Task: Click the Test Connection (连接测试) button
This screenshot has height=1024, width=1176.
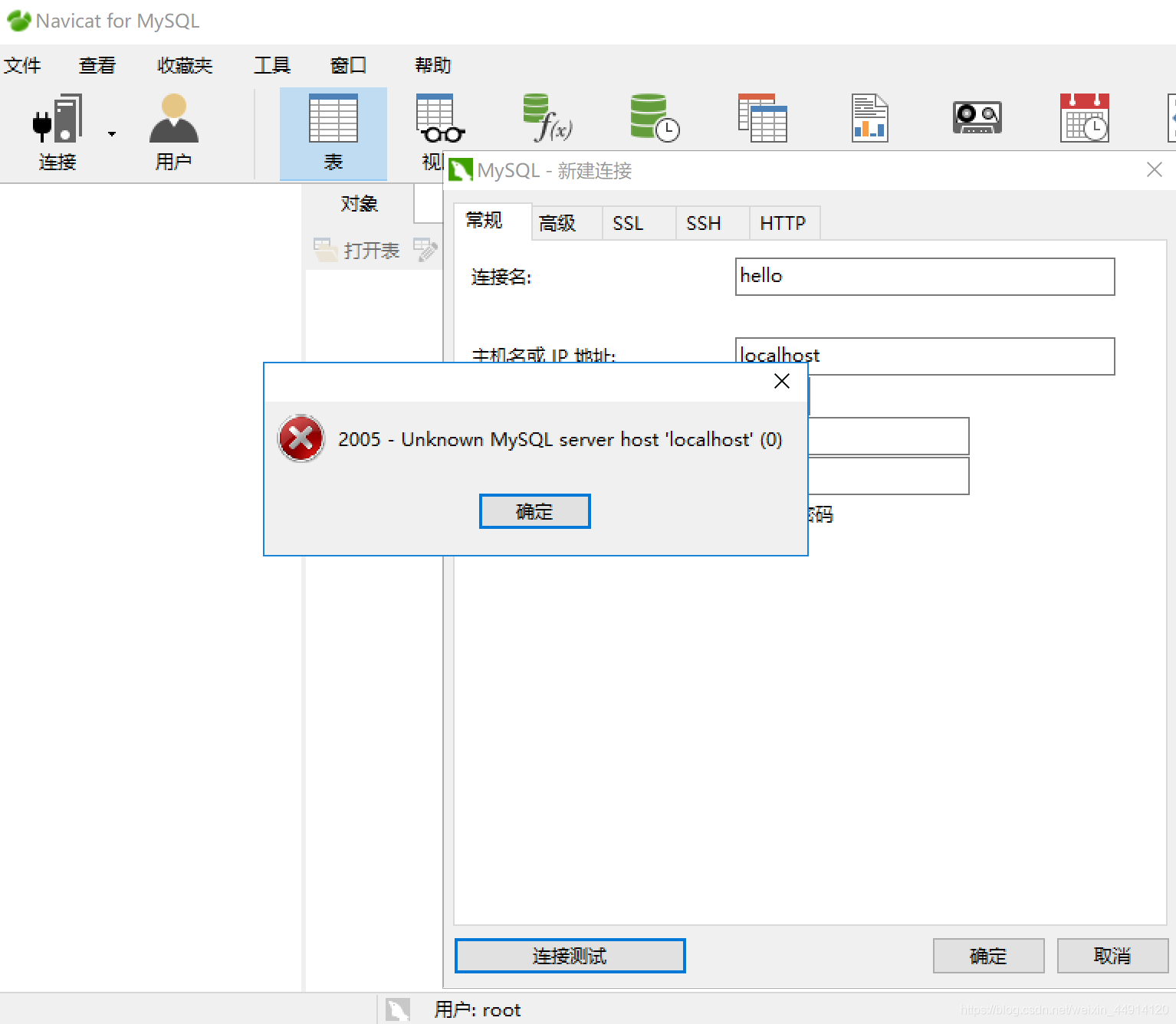Action: [570, 956]
